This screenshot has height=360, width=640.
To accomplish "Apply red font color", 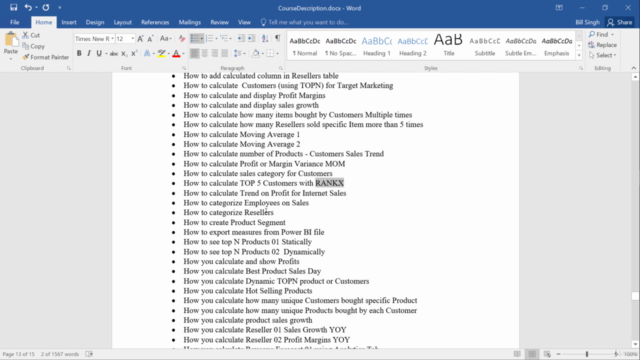I will pyautogui.click(x=176, y=53).
